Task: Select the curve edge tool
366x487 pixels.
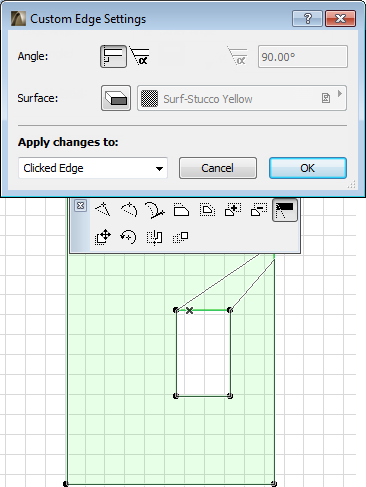Action: (129, 210)
